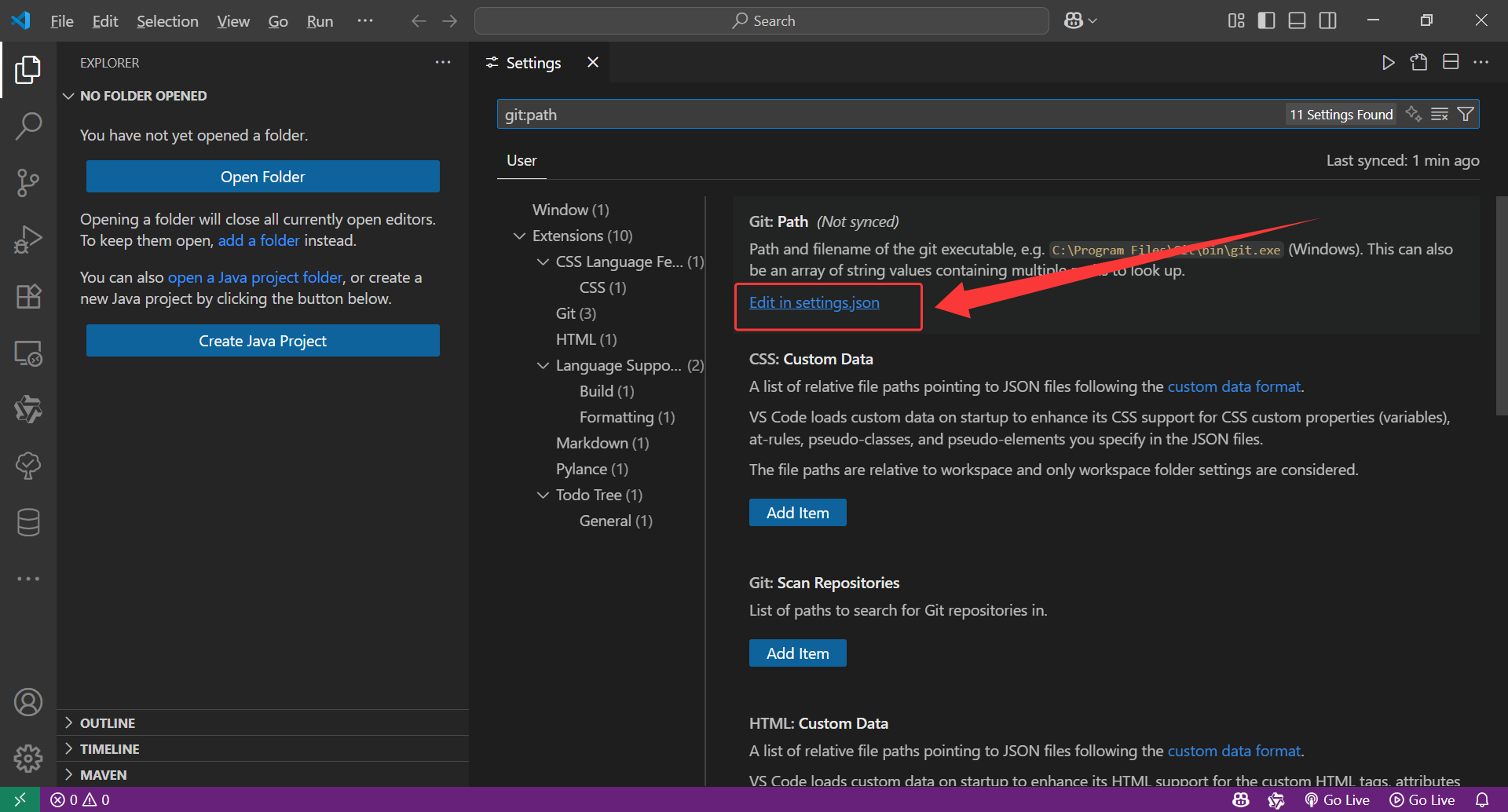Open the Selection menu
1508x812 pixels.
tap(167, 21)
